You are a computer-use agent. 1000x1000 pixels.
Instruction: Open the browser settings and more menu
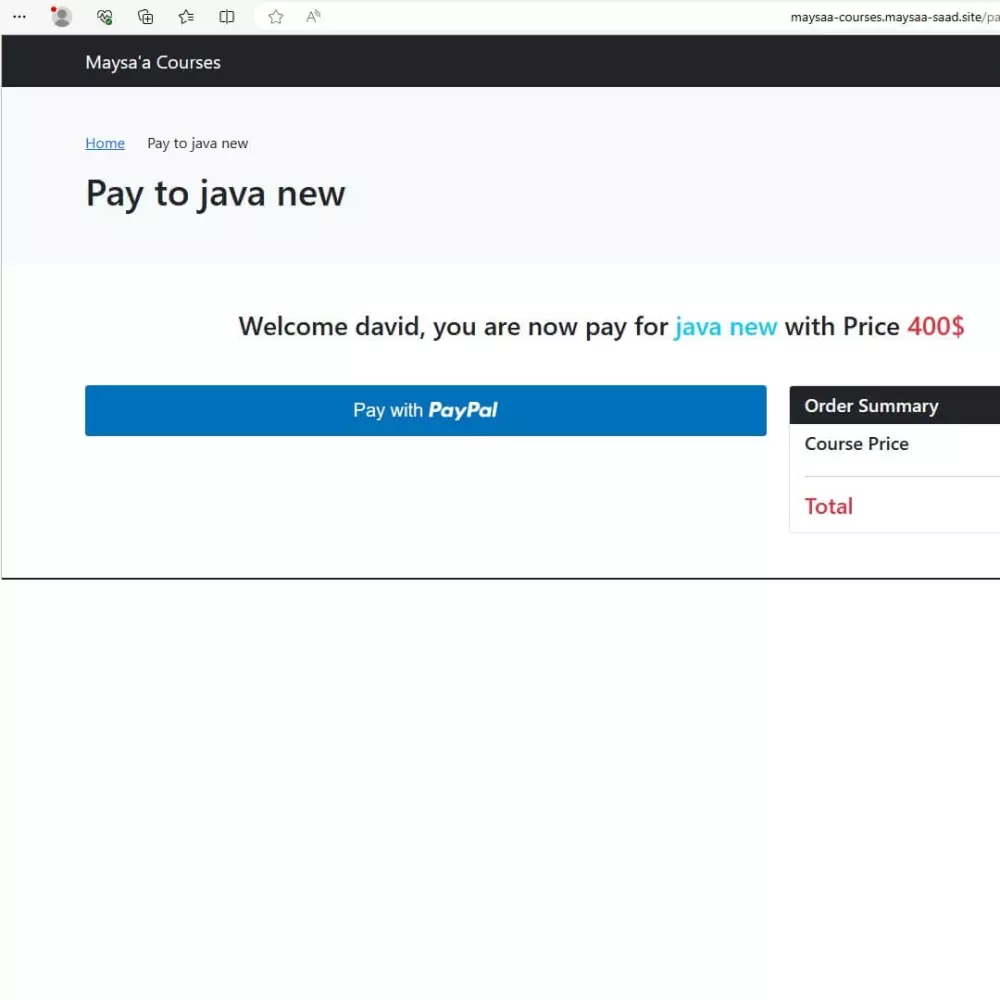[x=20, y=17]
